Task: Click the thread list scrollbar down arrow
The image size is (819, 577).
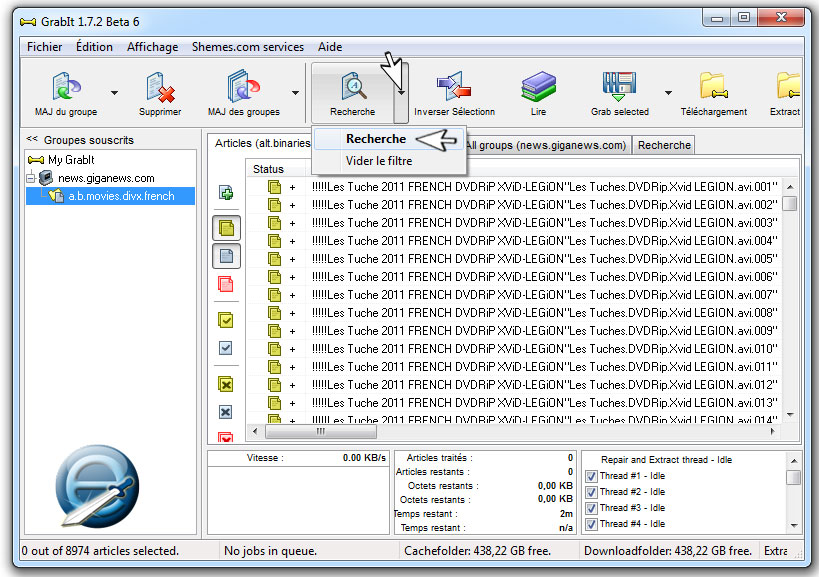Action: (x=794, y=525)
